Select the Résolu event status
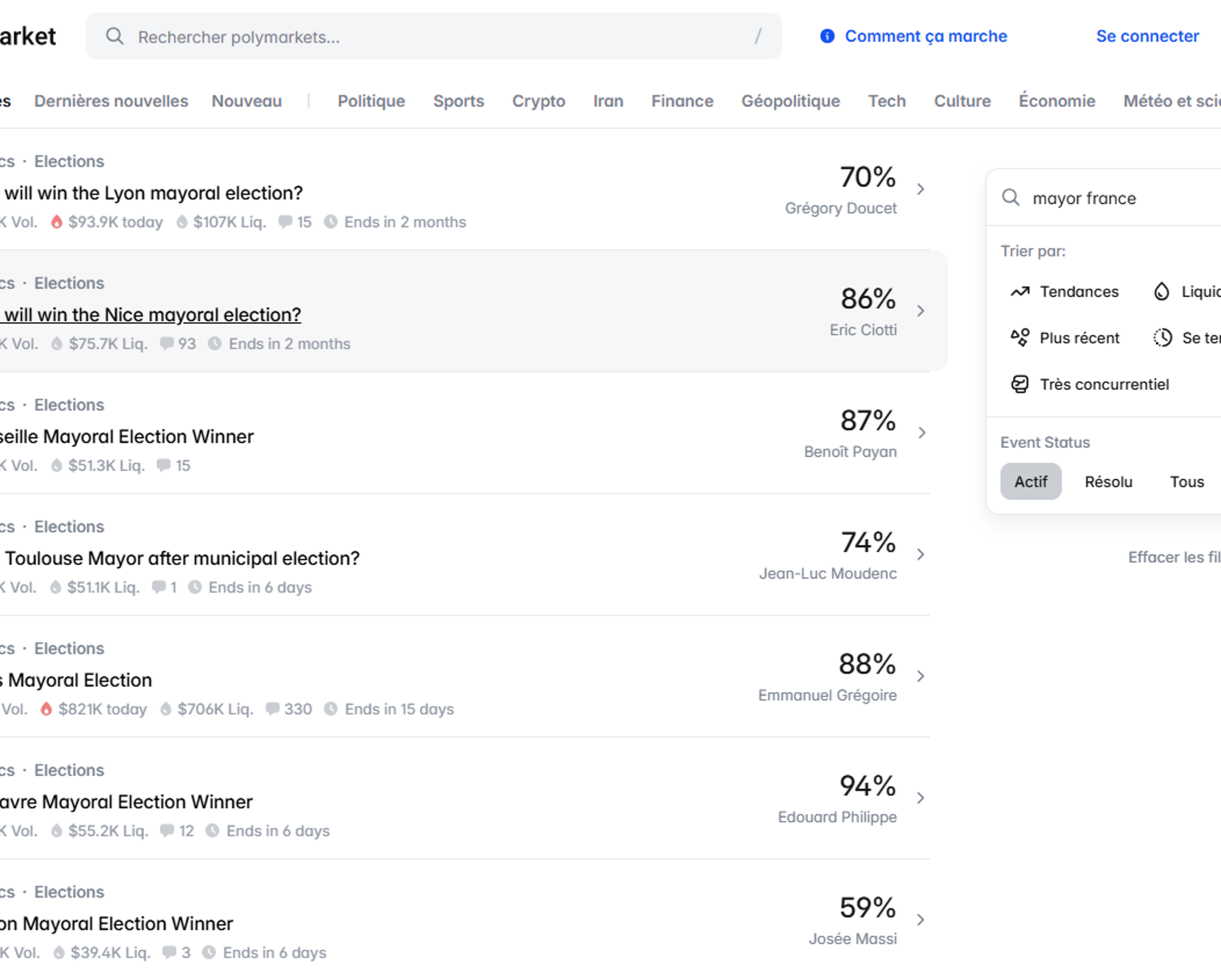 1108,482
